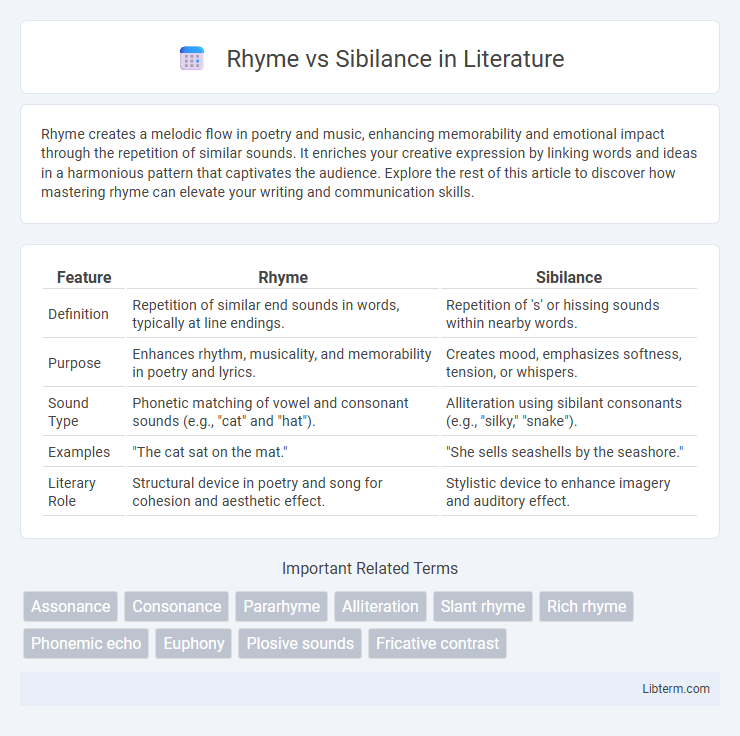Select the Rhyme column header
This screenshot has height=736, width=740.
pos(283,277)
